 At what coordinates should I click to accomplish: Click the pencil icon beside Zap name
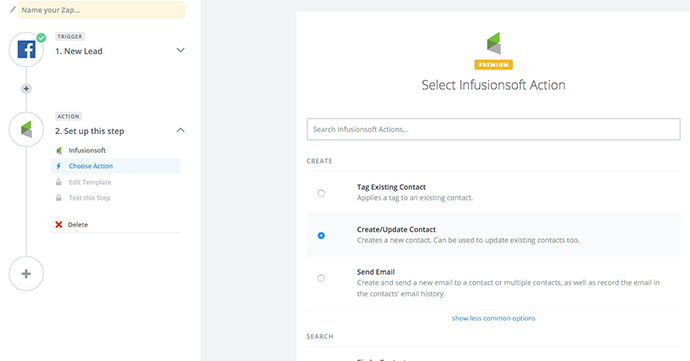pyautogui.click(x=12, y=9)
